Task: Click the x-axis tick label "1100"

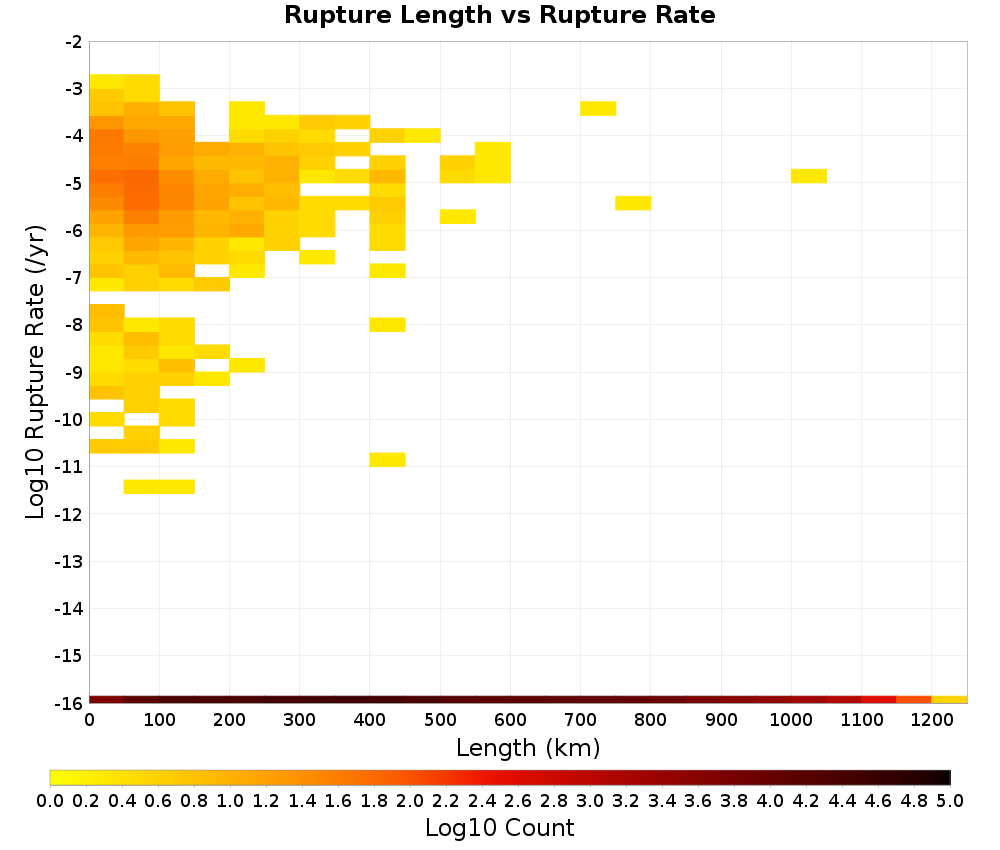Action: click(862, 720)
